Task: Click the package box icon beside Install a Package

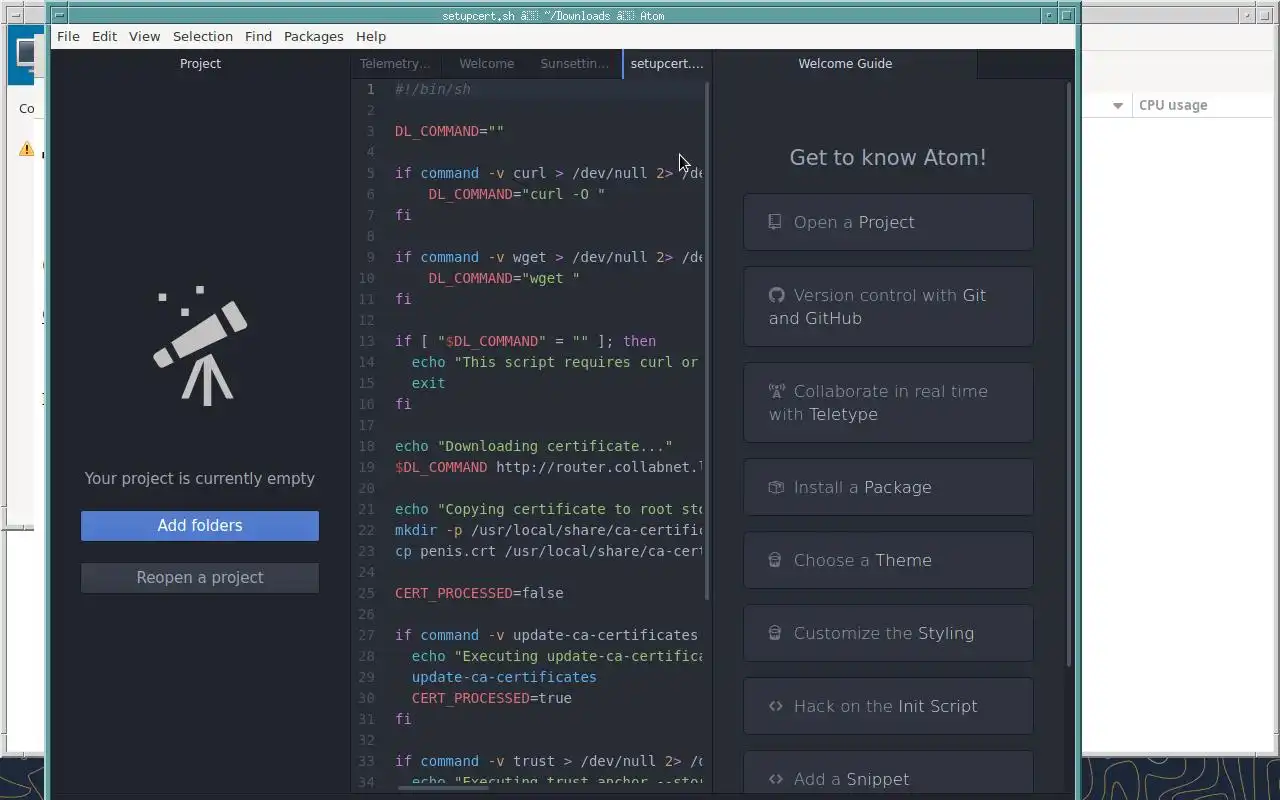Action: (776, 487)
